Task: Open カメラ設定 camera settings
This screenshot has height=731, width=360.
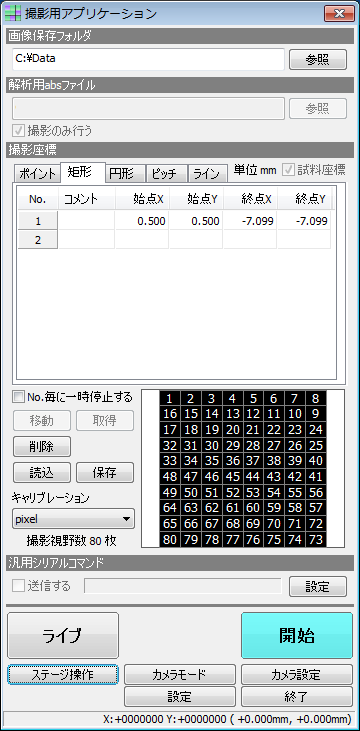Action: (x=297, y=674)
